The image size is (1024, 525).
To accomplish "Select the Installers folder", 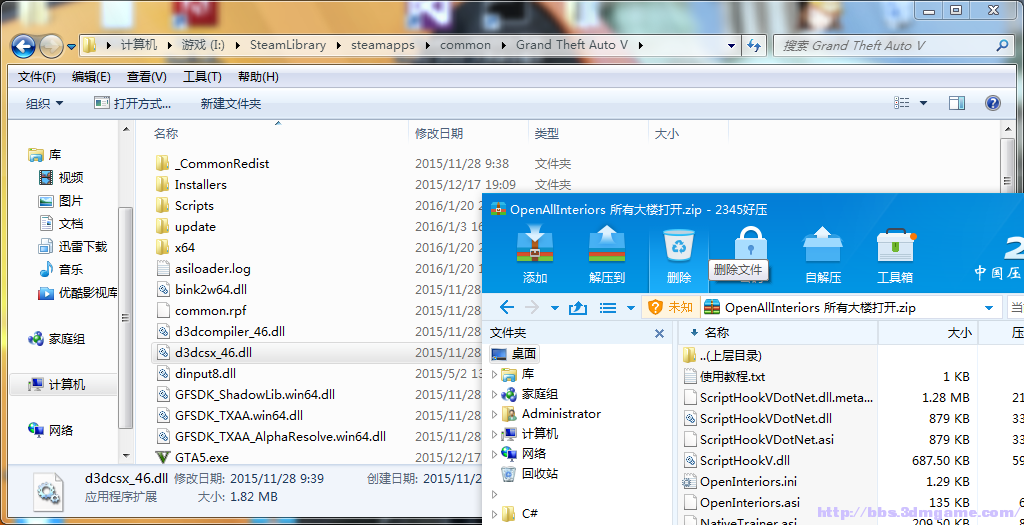I will 192,184.
